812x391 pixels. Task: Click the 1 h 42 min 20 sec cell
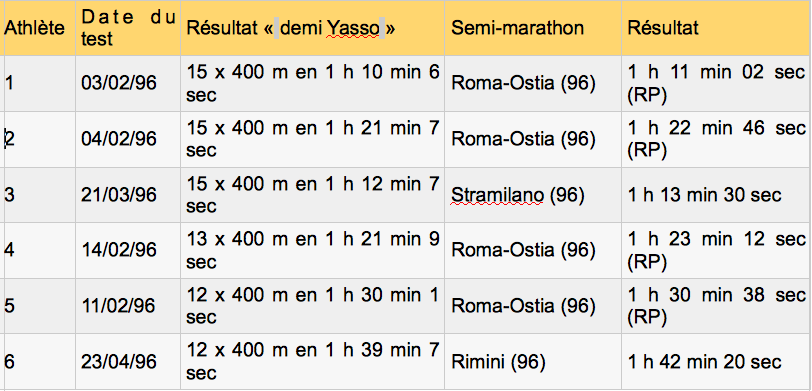point(716,361)
